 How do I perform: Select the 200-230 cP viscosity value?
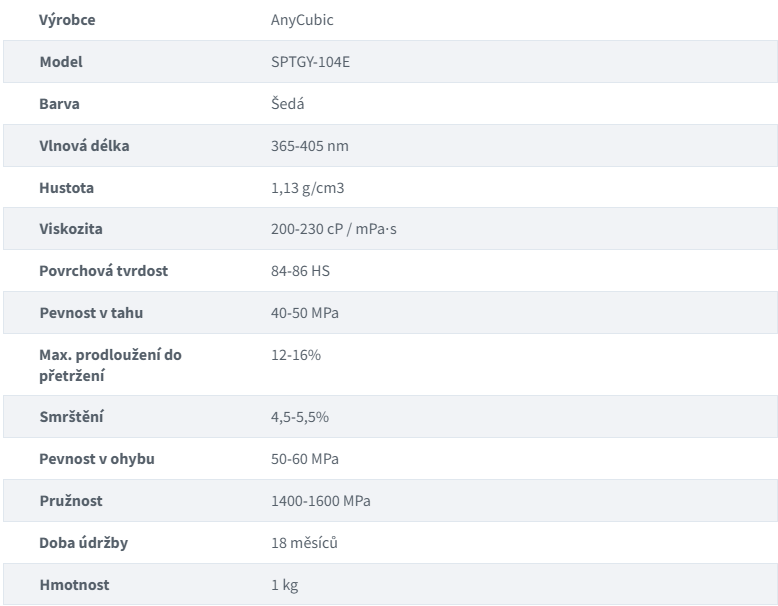pyautogui.click(x=333, y=229)
